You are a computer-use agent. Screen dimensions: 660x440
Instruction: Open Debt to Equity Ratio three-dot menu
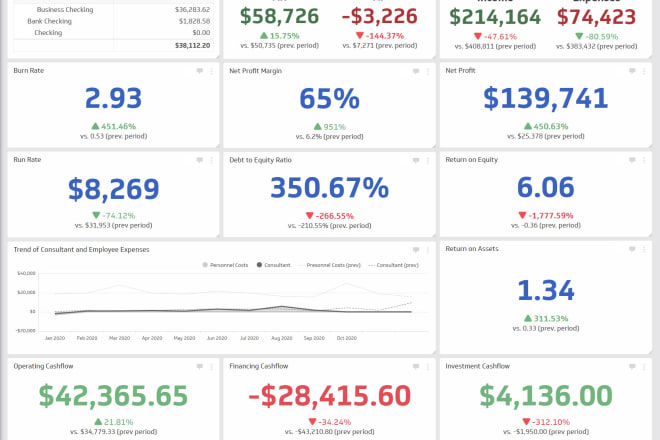pos(428,160)
